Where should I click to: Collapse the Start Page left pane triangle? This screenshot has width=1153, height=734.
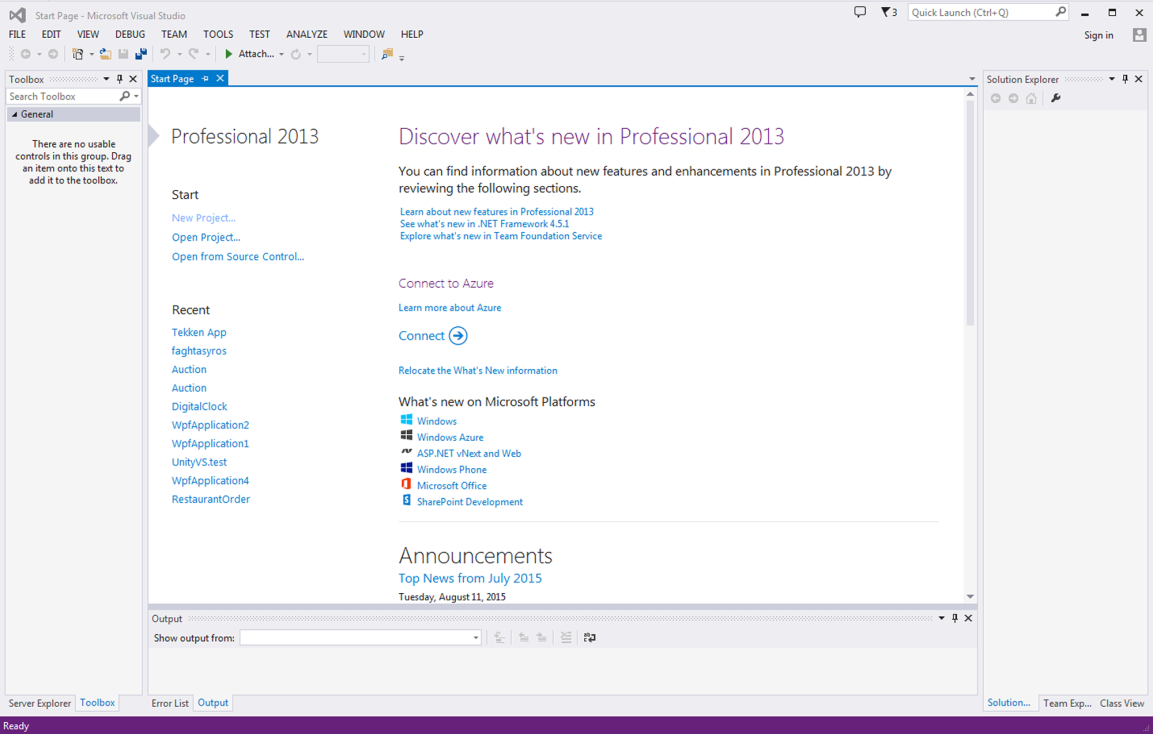coord(153,136)
